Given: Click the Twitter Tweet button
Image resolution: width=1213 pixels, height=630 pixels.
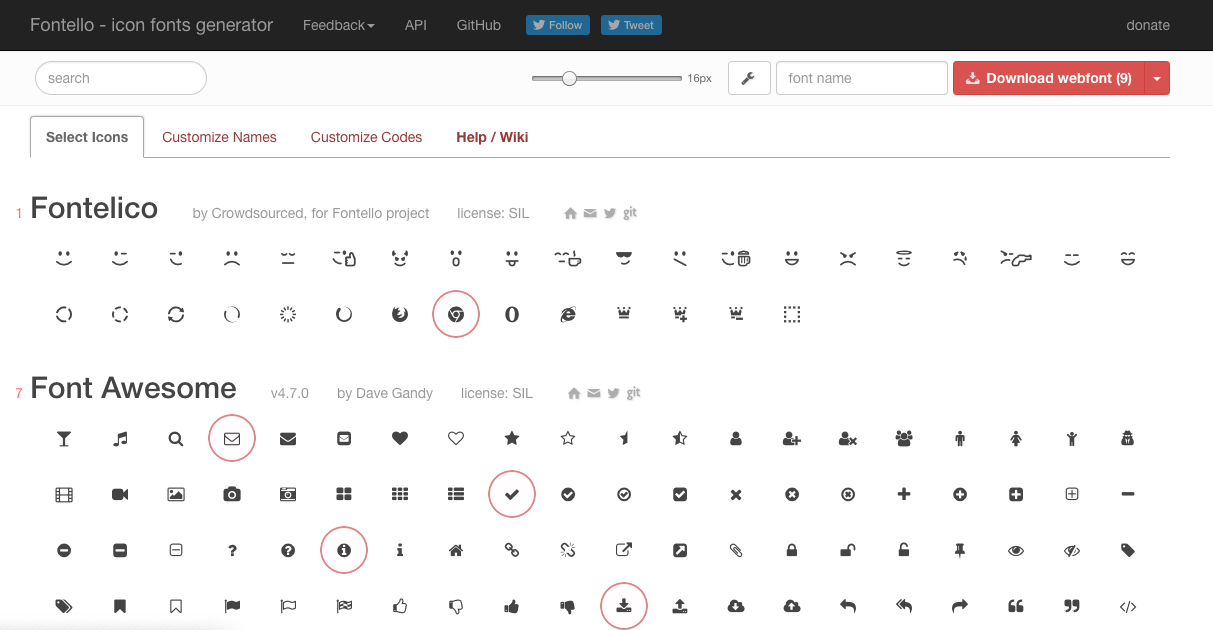Looking at the screenshot, I should point(631,25).
